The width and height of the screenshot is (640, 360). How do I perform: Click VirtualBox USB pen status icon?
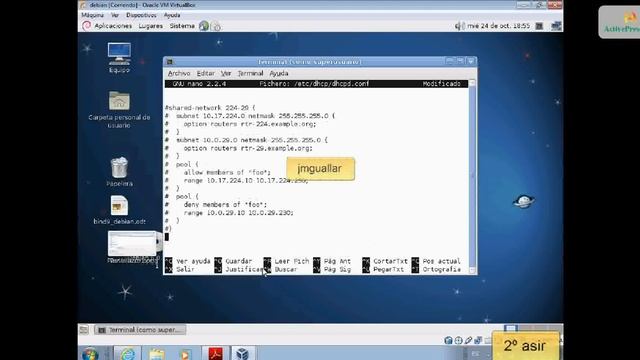[x=468, y=340]
